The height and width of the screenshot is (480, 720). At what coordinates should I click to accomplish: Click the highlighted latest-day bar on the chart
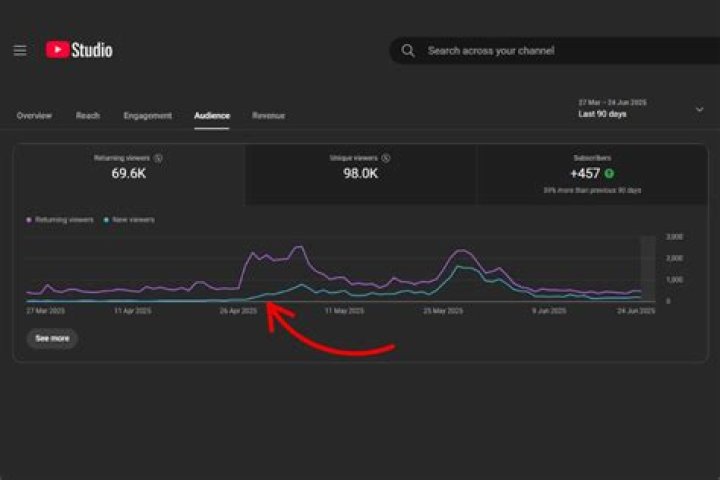(x=647, y=269)
